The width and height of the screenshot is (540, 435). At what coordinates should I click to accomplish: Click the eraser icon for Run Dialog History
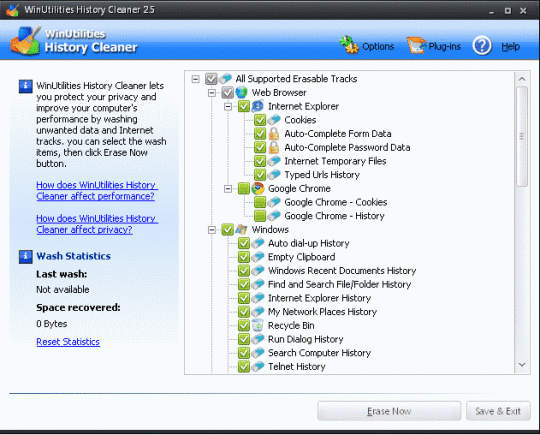258,339
